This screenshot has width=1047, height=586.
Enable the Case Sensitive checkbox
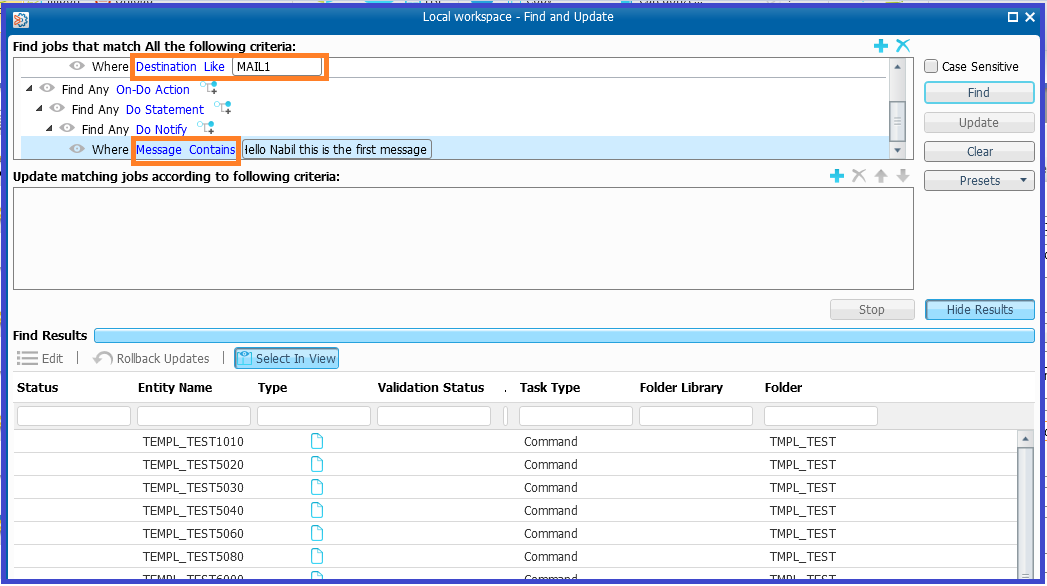(931, 66)
